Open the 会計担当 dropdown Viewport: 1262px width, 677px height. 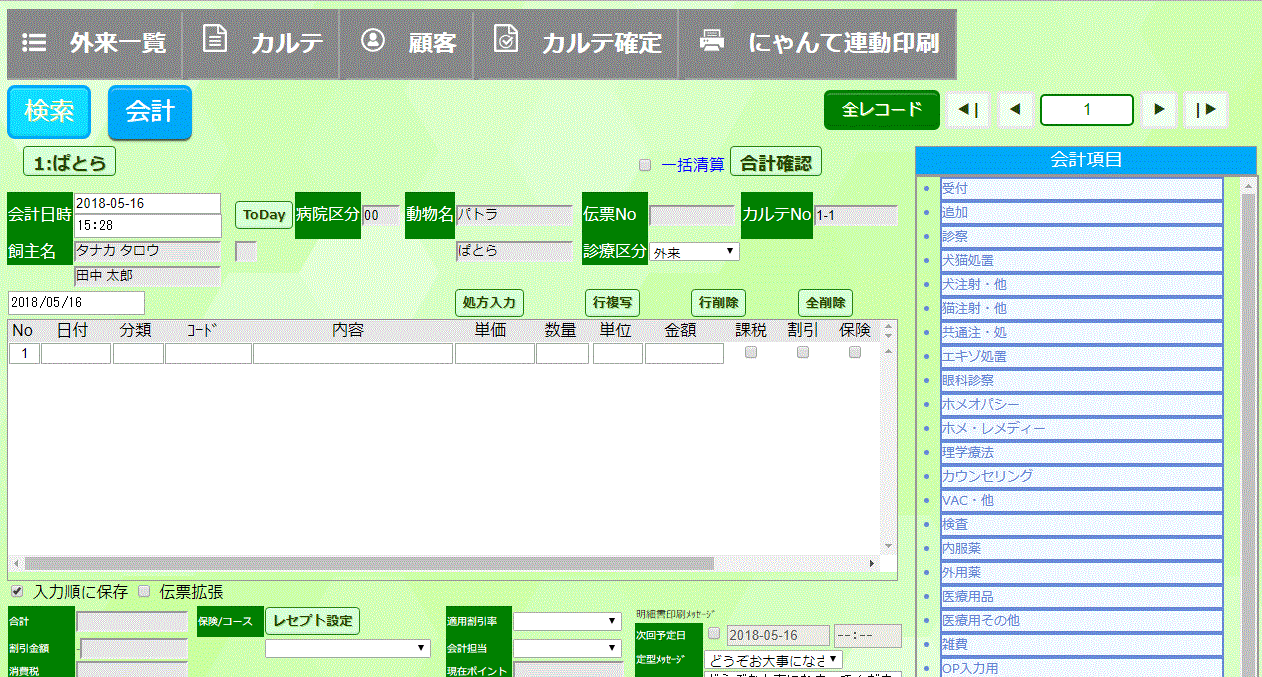point(567,648)
